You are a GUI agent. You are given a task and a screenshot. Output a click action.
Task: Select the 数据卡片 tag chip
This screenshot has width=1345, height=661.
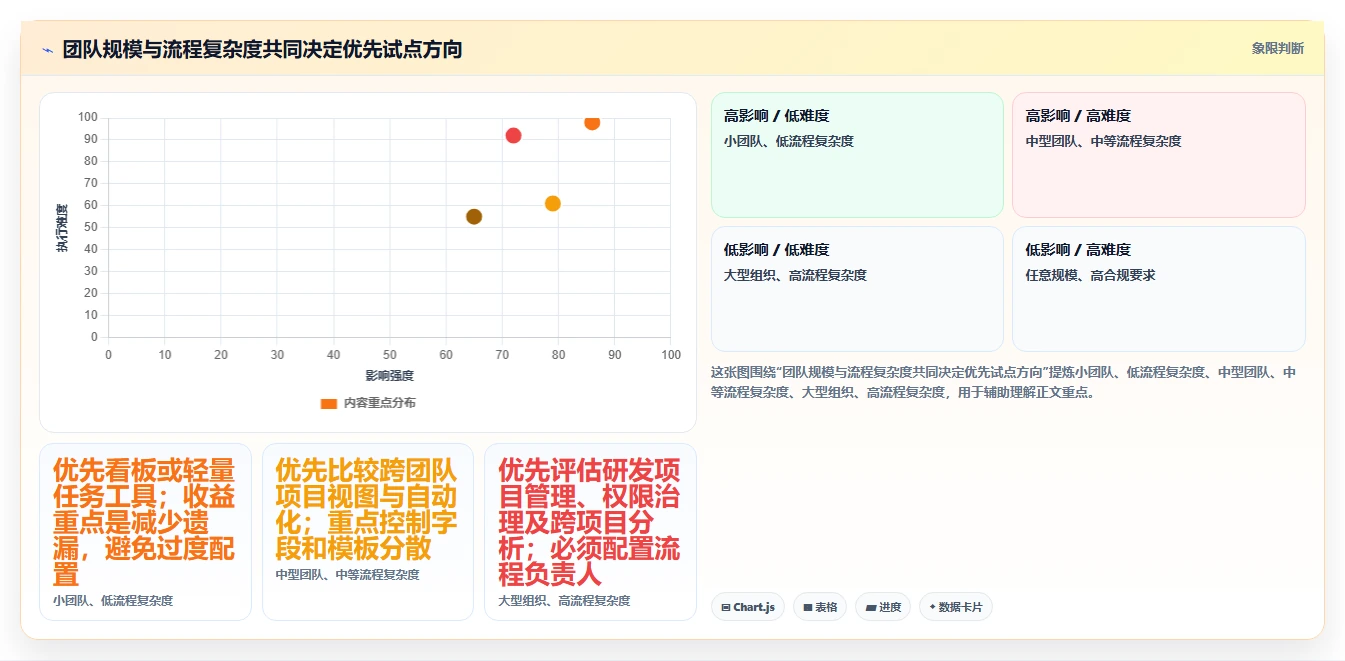point(956,607)
